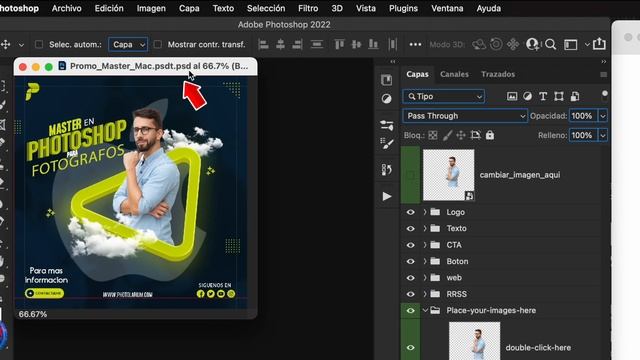Screen dimensions: 640x360
Task: Open the Capas panel menu icon
Action: pyautogui.click(x=603, y=74)
